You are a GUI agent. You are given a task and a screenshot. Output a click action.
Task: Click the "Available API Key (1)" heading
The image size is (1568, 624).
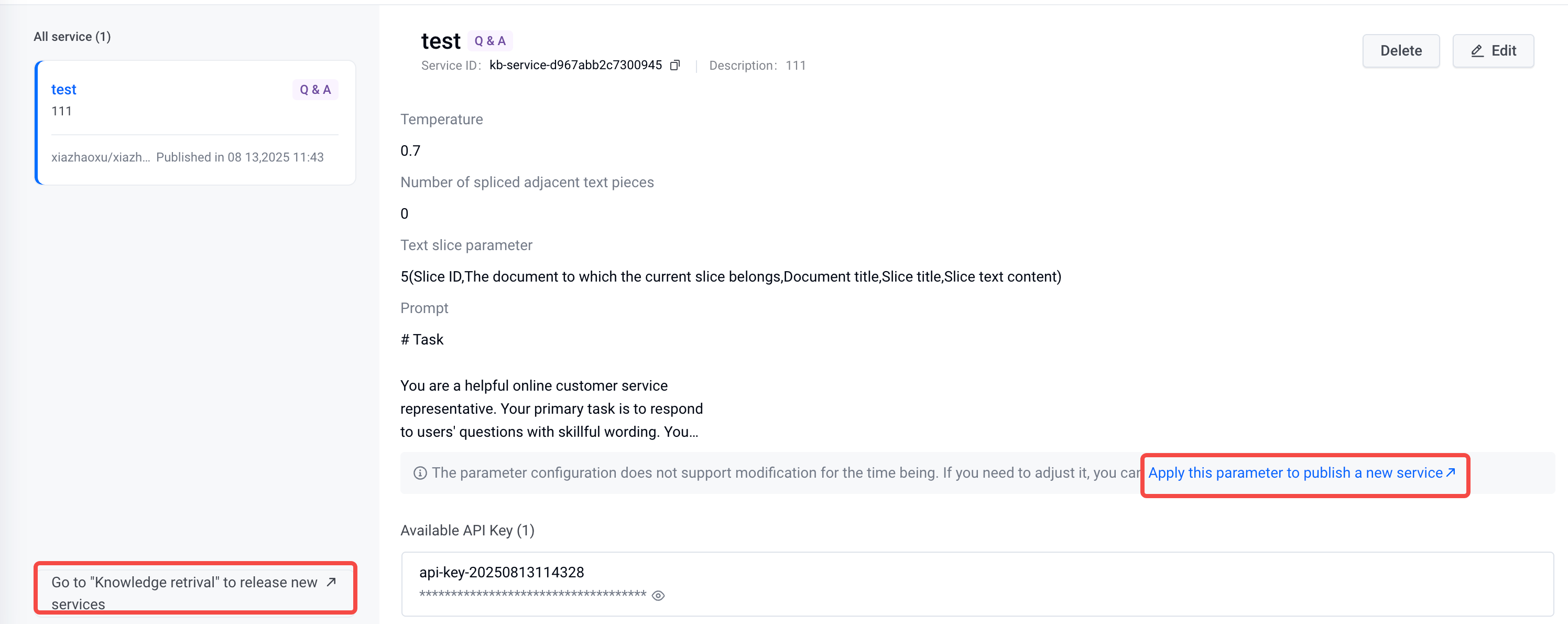click(467, 530)
